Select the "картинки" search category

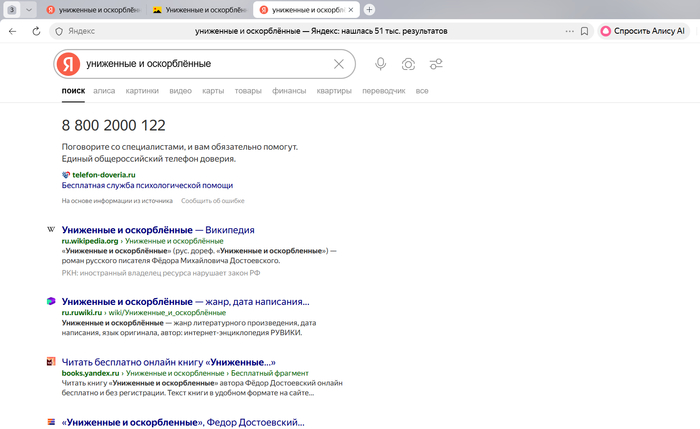pos(142,91)
